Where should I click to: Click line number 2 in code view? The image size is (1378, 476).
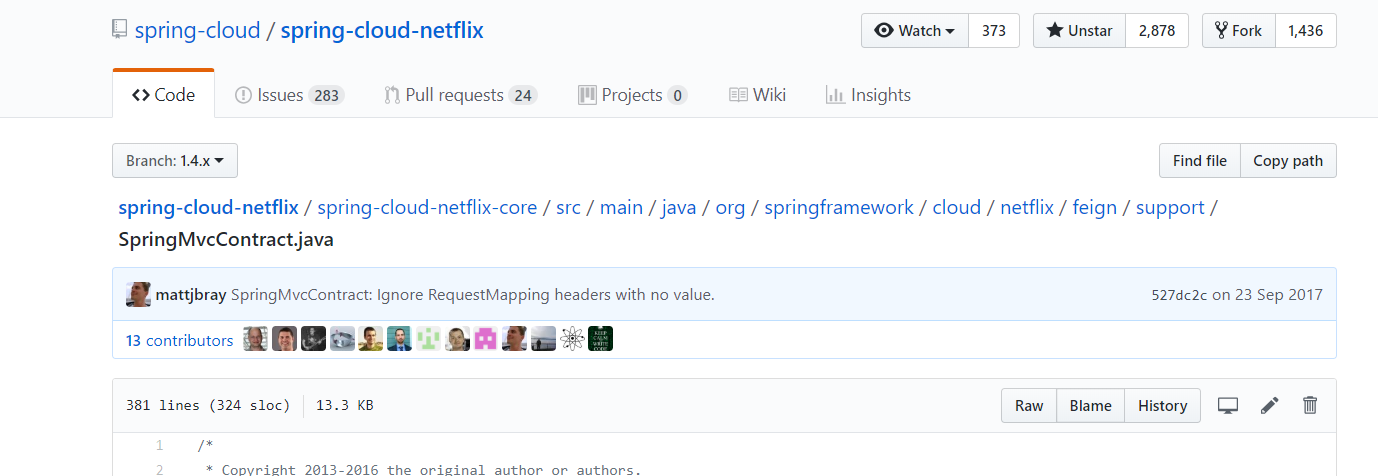(x=160, y=469)
